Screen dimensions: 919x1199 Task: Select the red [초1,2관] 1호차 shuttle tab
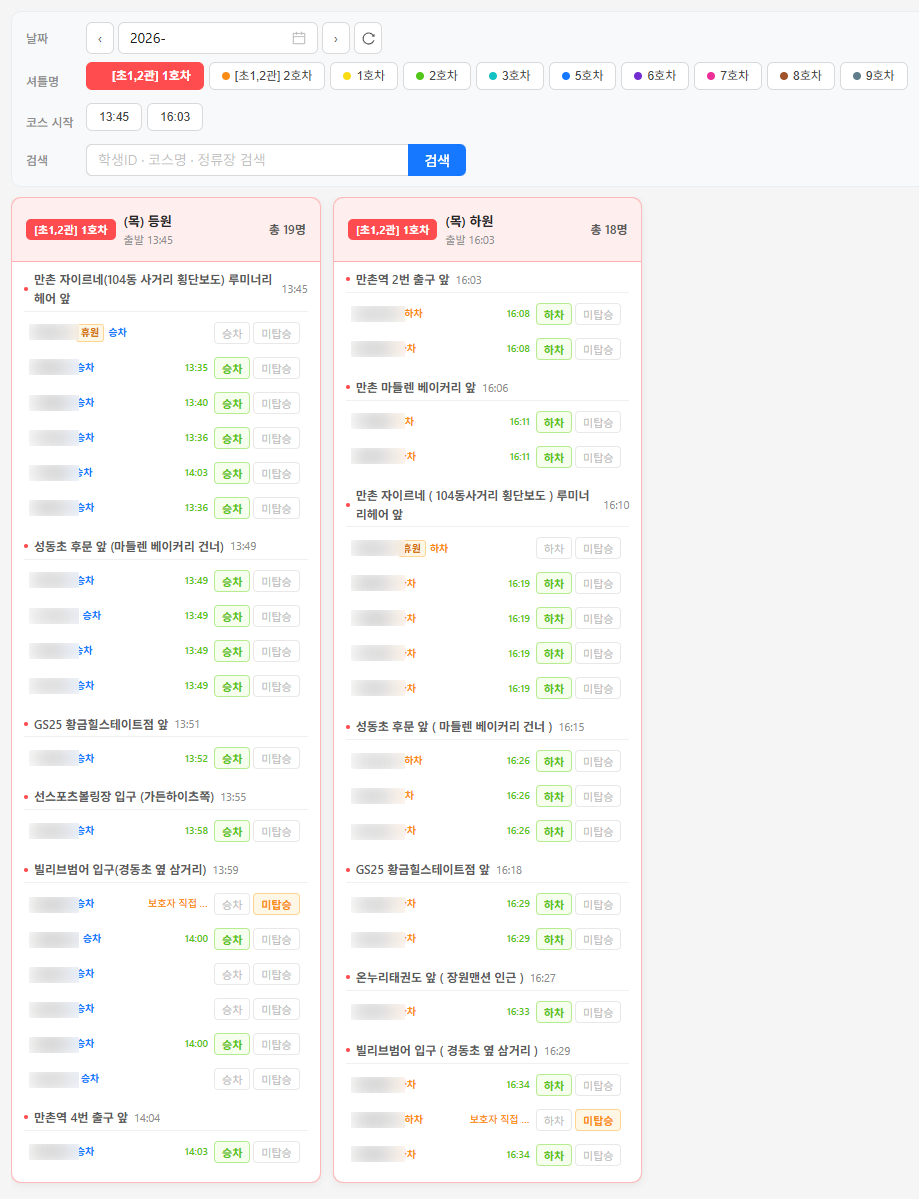(x=145, y=76)
